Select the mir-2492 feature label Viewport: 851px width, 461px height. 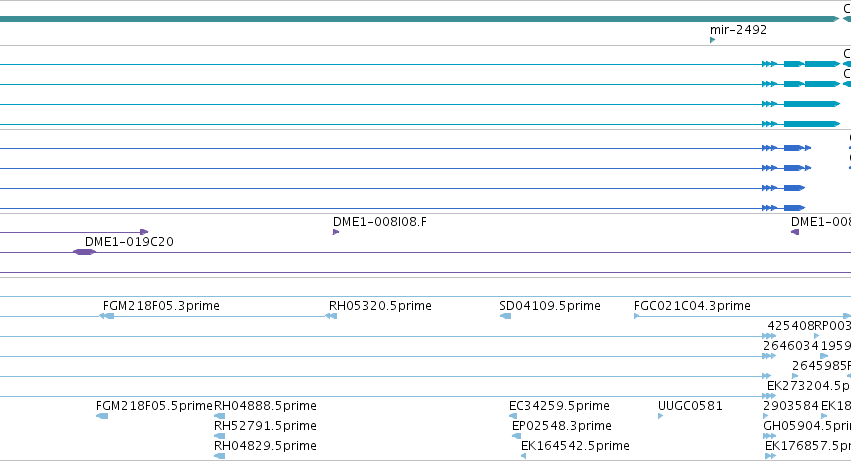pos(738,30)
